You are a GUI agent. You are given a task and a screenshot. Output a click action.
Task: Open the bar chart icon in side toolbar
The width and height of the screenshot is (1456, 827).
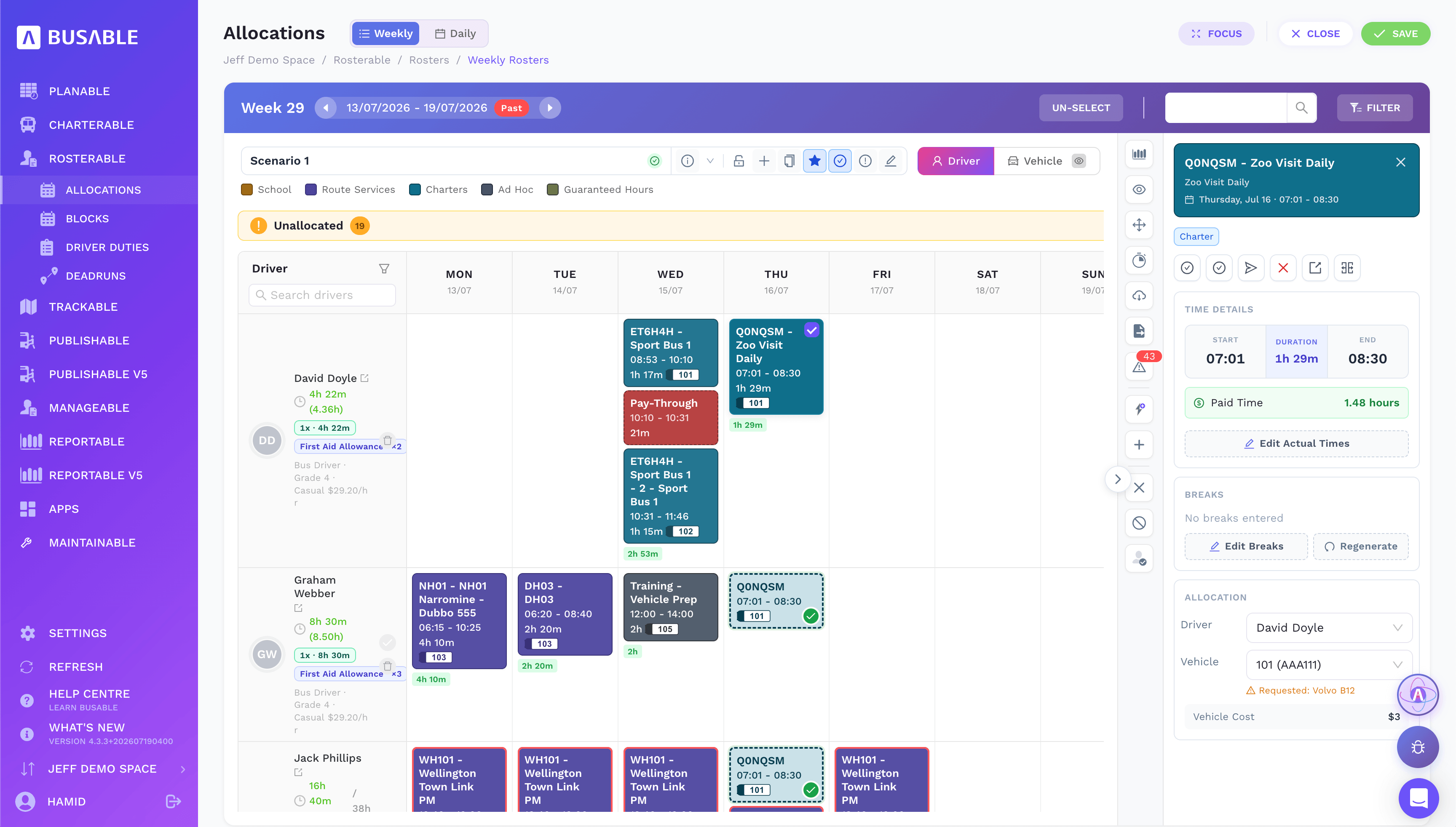pos(1139,154)
